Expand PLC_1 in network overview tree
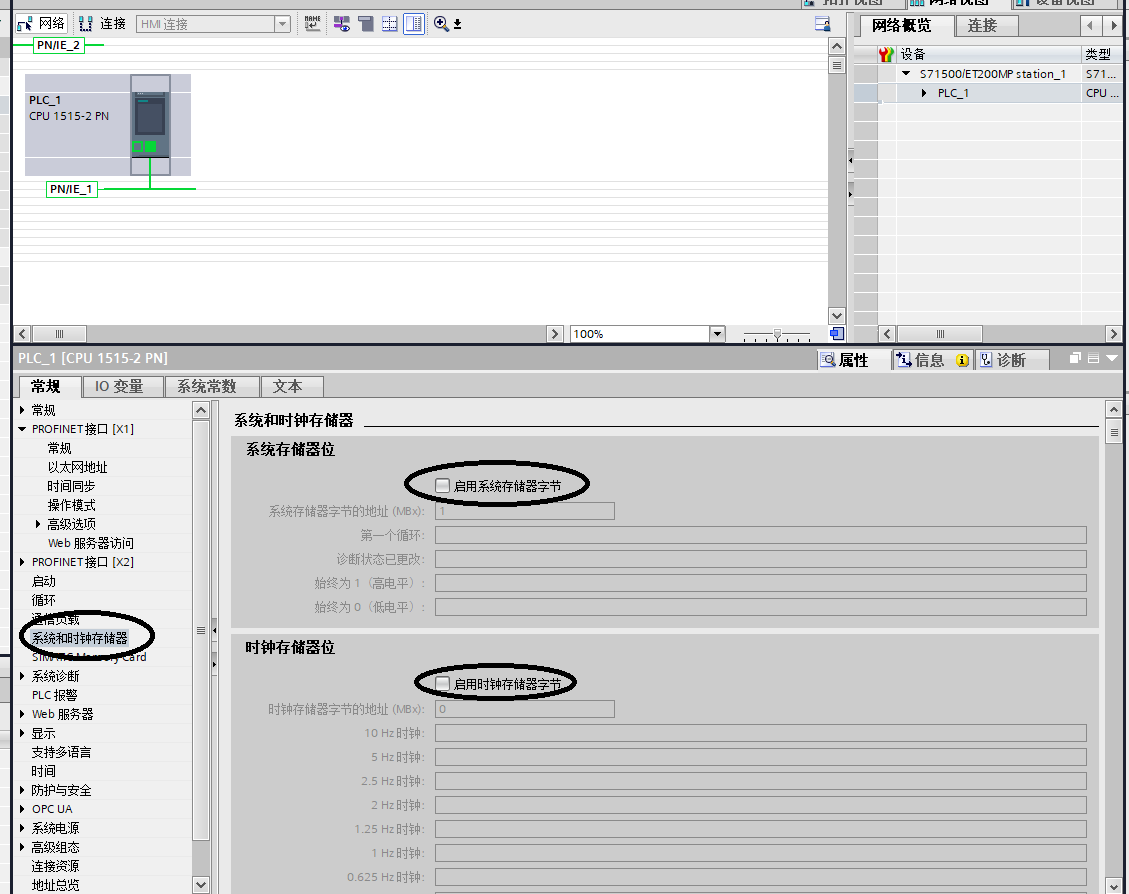This screenshot has height=894, width=1129. (925, 93)
